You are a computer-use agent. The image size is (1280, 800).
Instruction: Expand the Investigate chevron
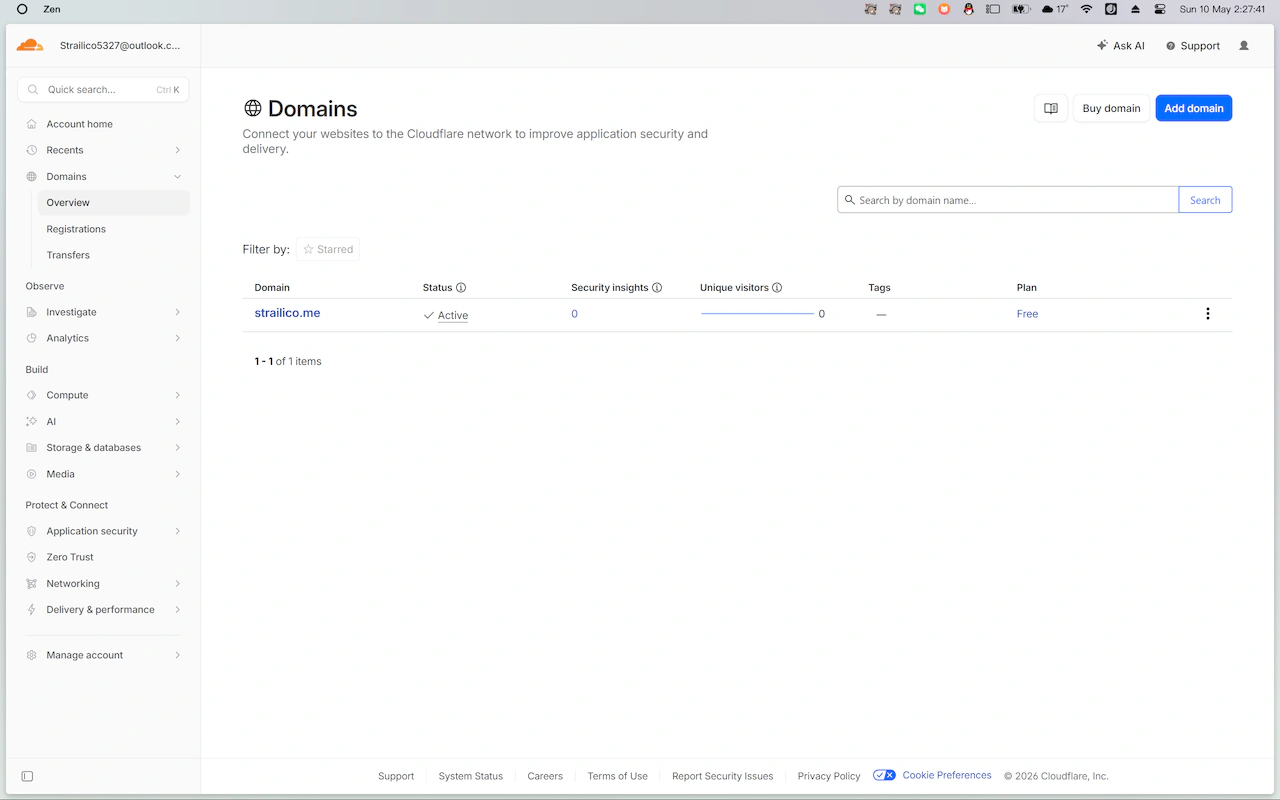pyautogui.click(x=177, y=312)
